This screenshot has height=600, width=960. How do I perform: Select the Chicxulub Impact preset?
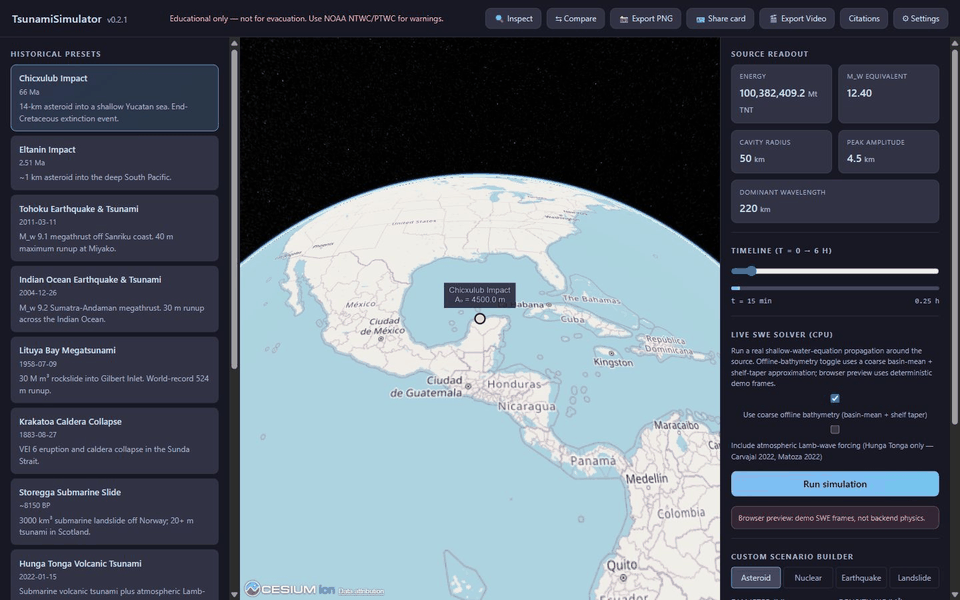point(114,98)
